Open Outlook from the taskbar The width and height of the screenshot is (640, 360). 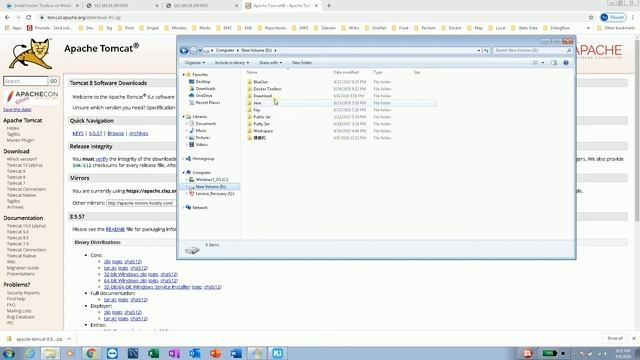click(x=195, y=353)
